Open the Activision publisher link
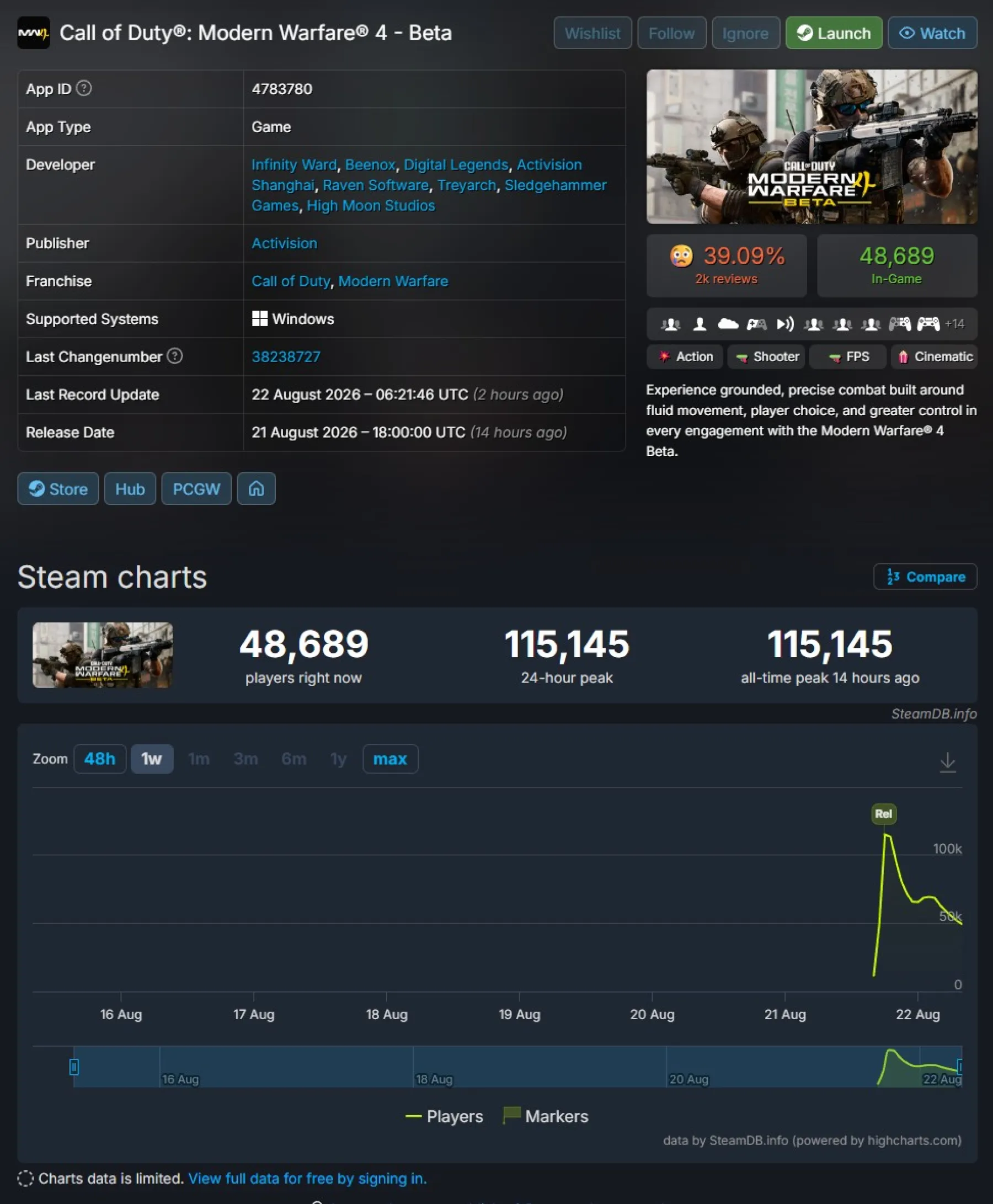The image size is (993, 1204). [x=284, y=244]
